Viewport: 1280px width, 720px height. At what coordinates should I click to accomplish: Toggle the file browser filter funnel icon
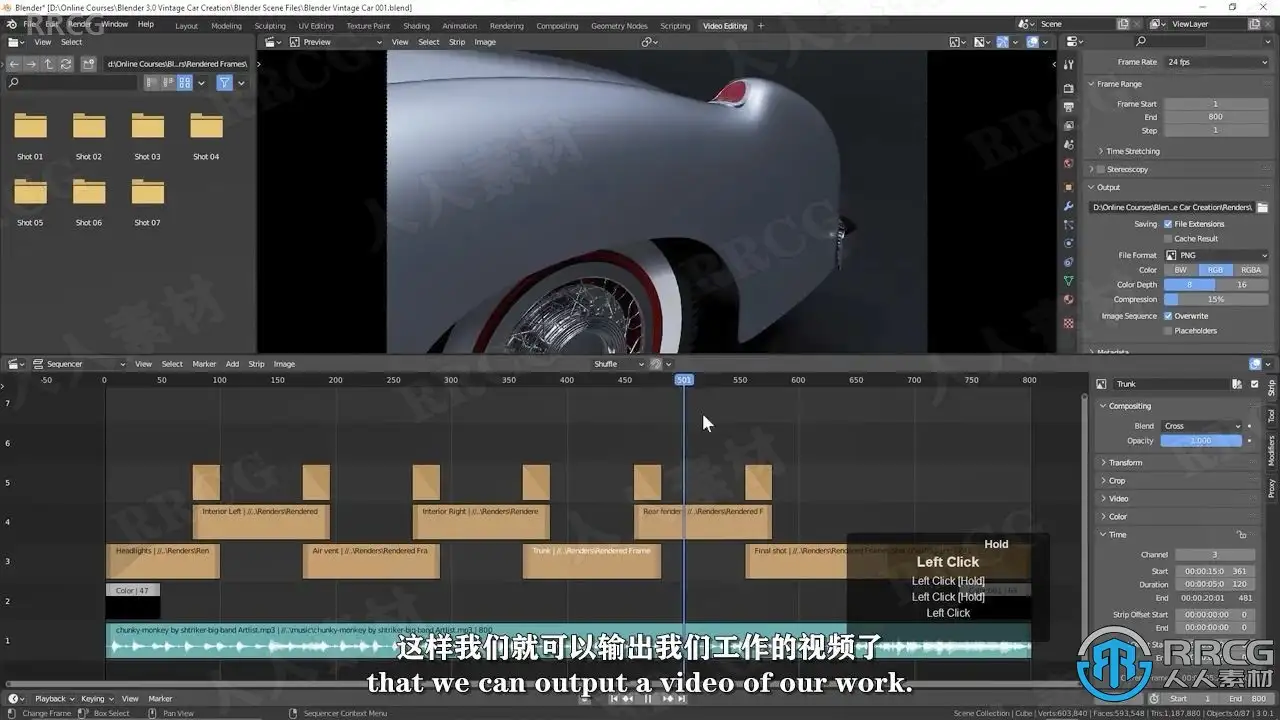224,83
